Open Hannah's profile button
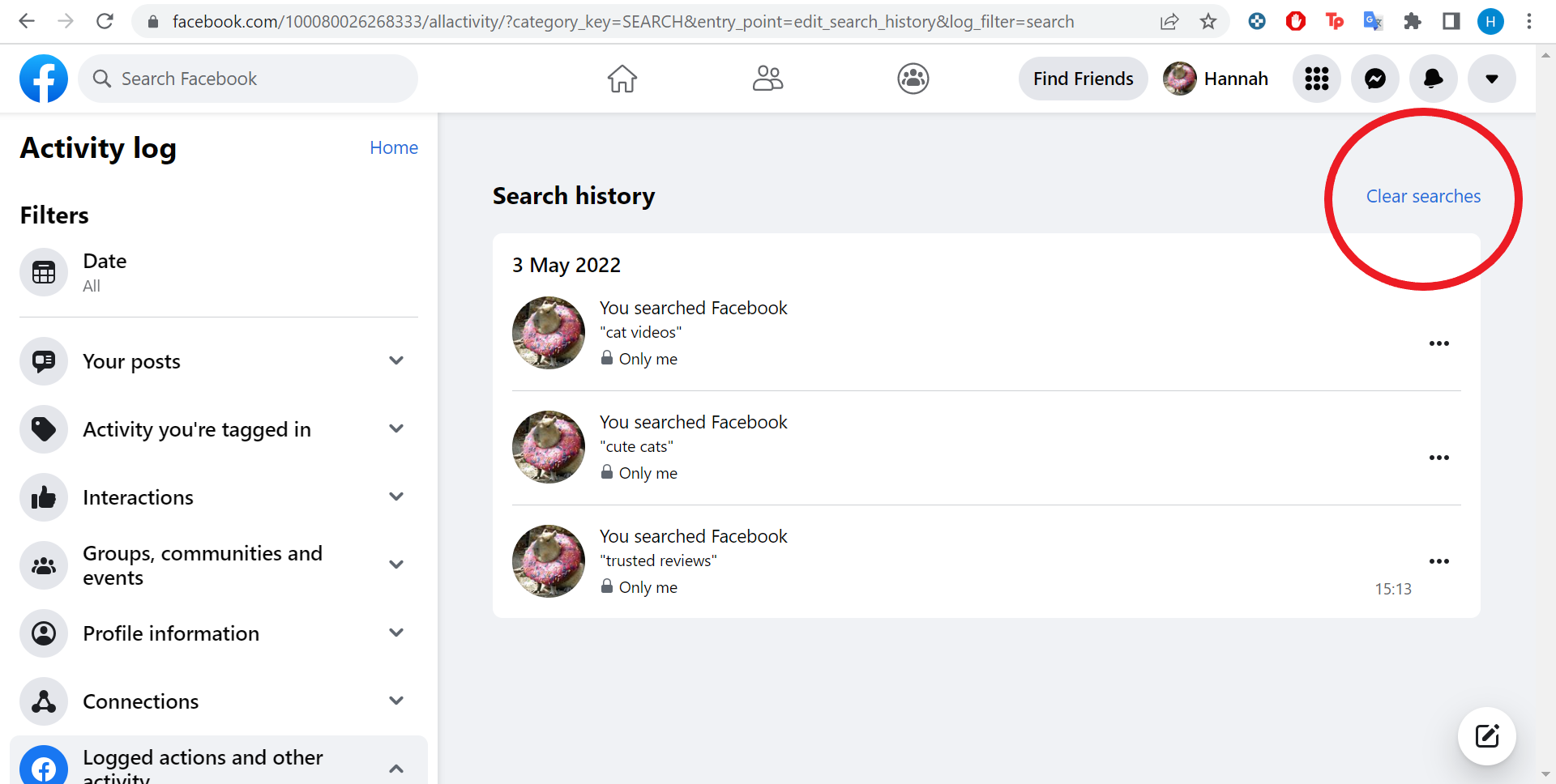Screen dimensions: 1556x784 pyautogui.click(x=1216, y=79)
